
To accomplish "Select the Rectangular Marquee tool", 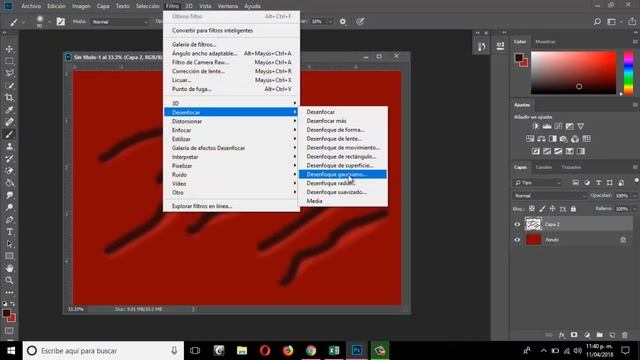I will pyautogui.click(x=9, y=61).
